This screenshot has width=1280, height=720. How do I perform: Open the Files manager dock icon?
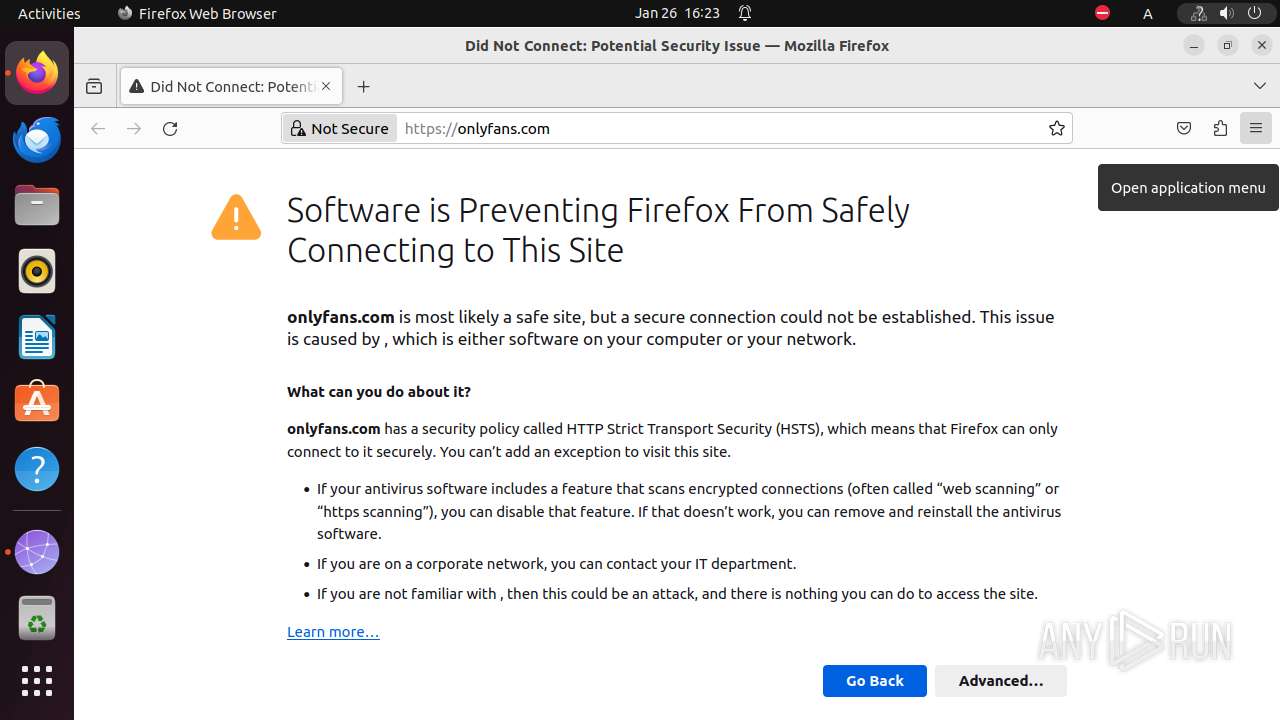coord(37,205)
